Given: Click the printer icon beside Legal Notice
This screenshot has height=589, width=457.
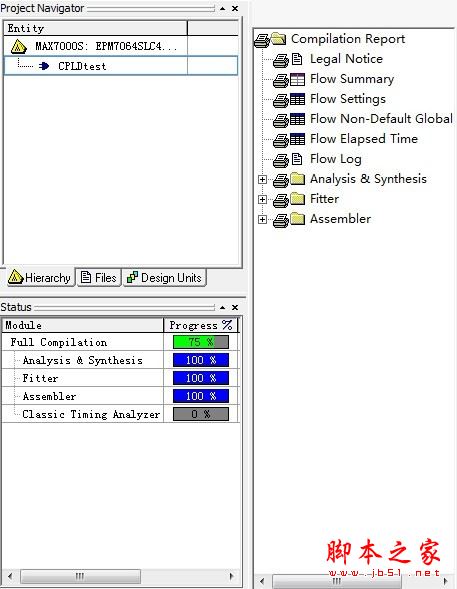Looking at the screenshot, I should point(281,60).
